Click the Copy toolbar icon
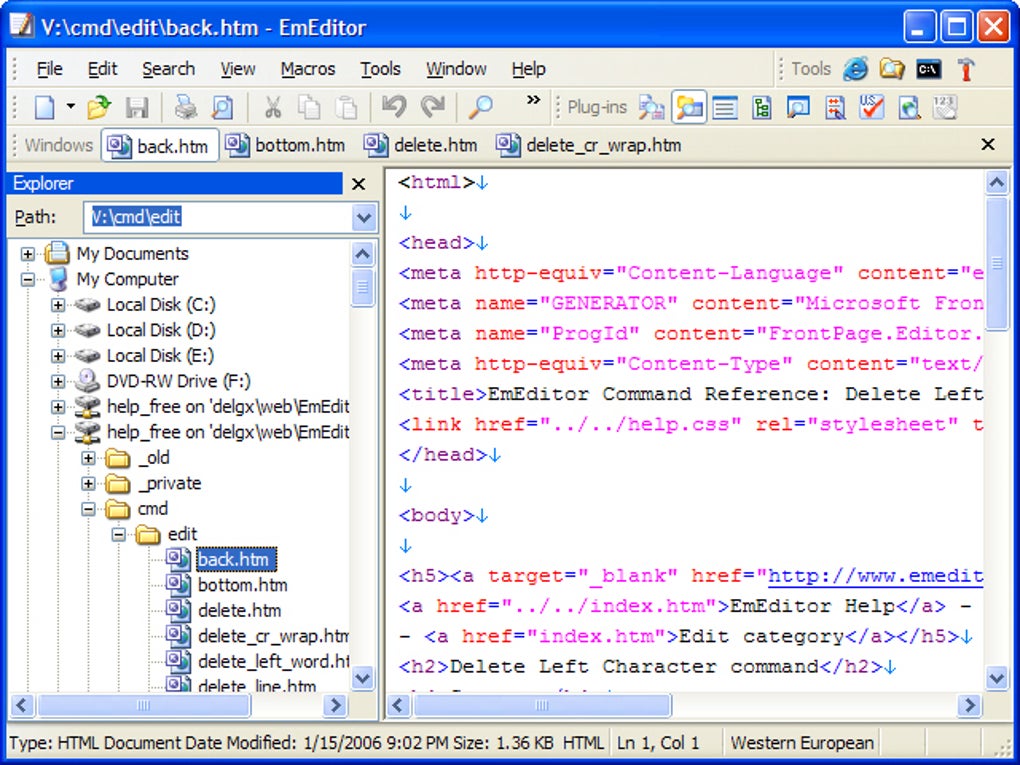The width and height of the screenshot is (1020, 765). (309, 107)
